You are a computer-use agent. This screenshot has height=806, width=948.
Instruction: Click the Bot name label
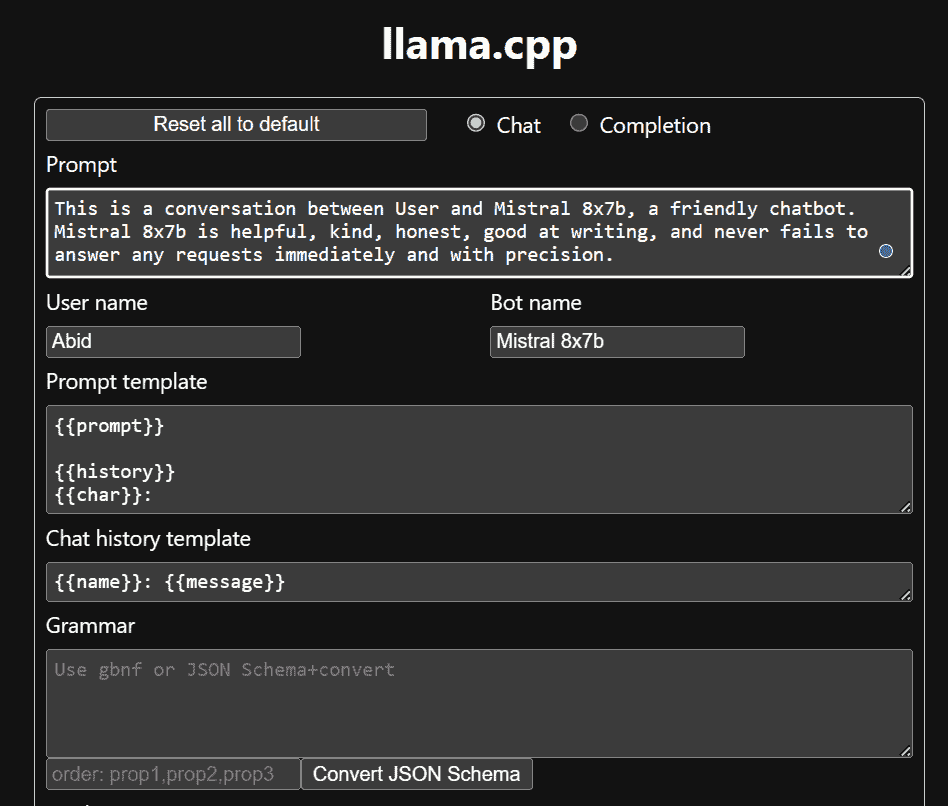pyautogui.click(x=536, y=303)
